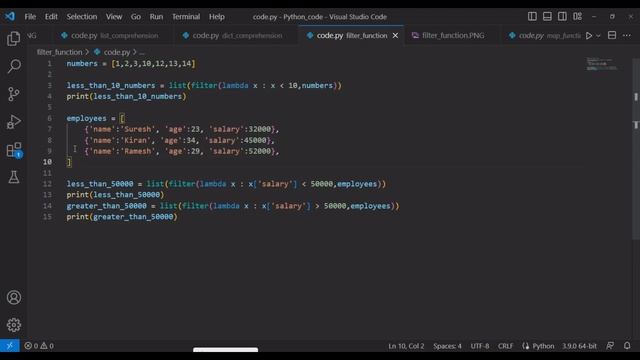Split the editor layout icon
The width and height of the screenshot is (640, 360).
[x=612, y=36]
